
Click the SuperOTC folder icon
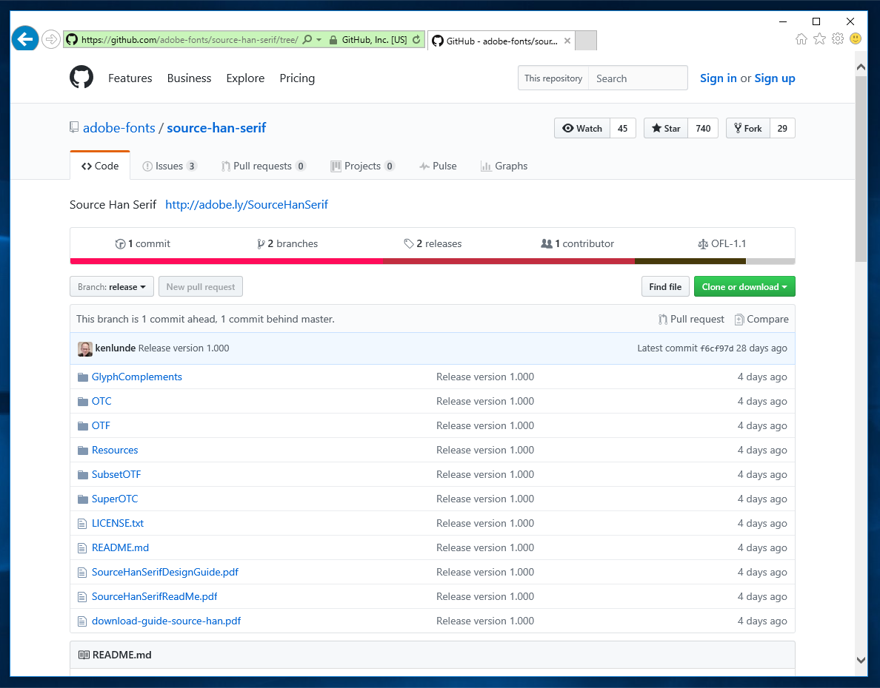[x=83, y=499]
